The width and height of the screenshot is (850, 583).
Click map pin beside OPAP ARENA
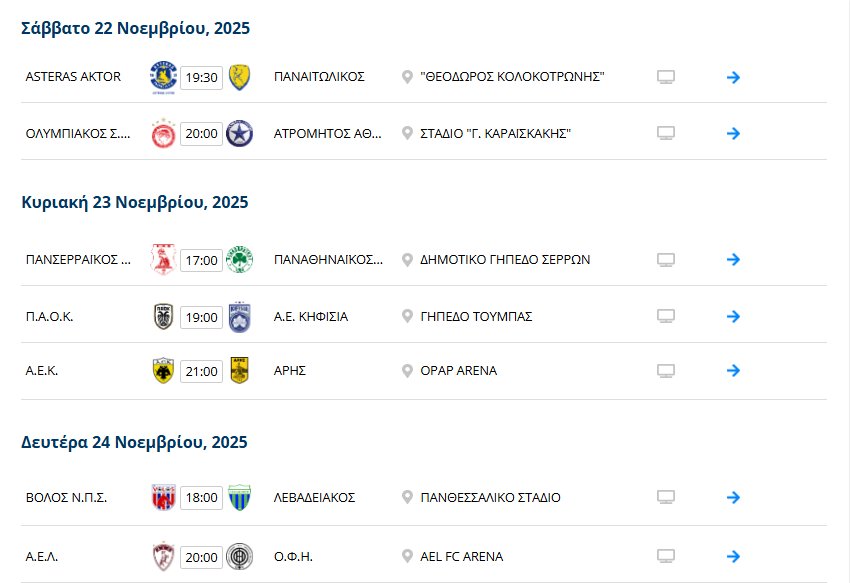[407, 371]
